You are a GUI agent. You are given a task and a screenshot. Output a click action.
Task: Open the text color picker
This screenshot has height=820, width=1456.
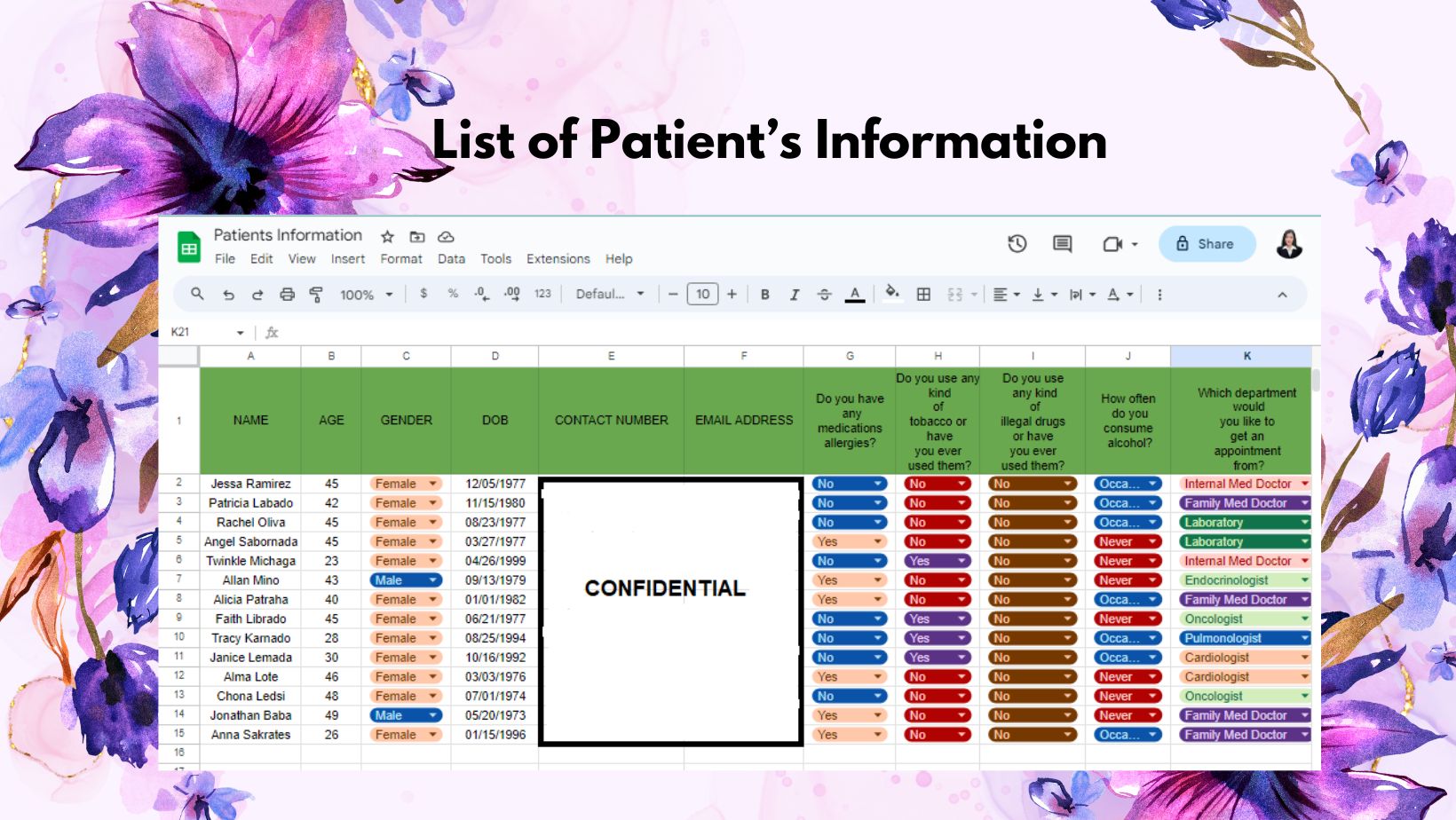(855, 295)
